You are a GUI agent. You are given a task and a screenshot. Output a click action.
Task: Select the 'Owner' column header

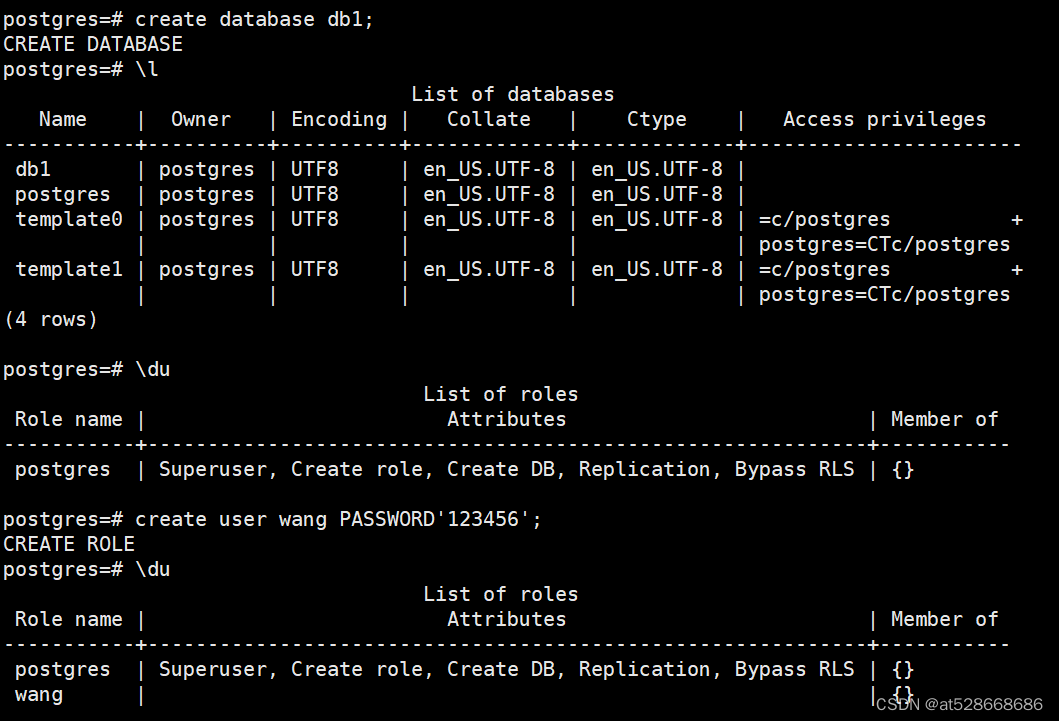(201, 119)
